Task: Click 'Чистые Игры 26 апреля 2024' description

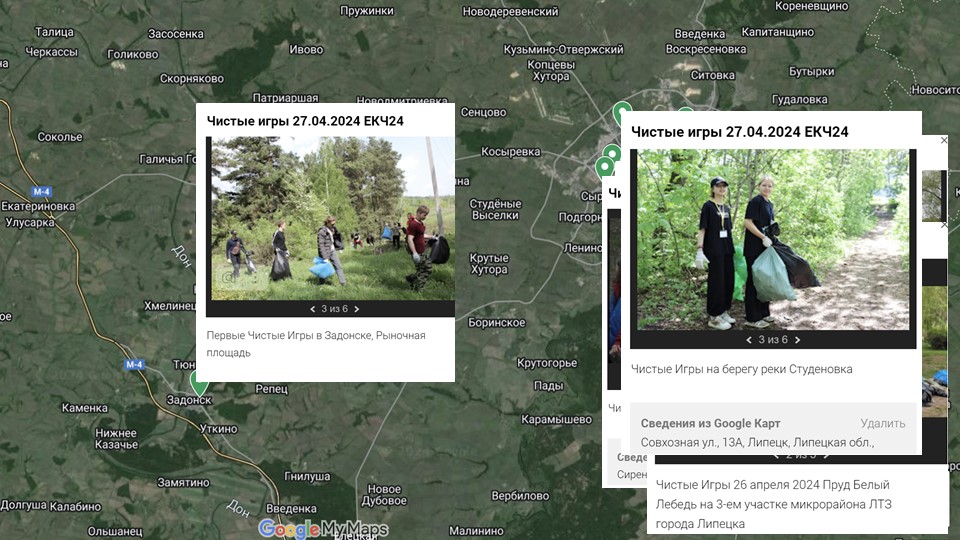Action: [774, 504]
